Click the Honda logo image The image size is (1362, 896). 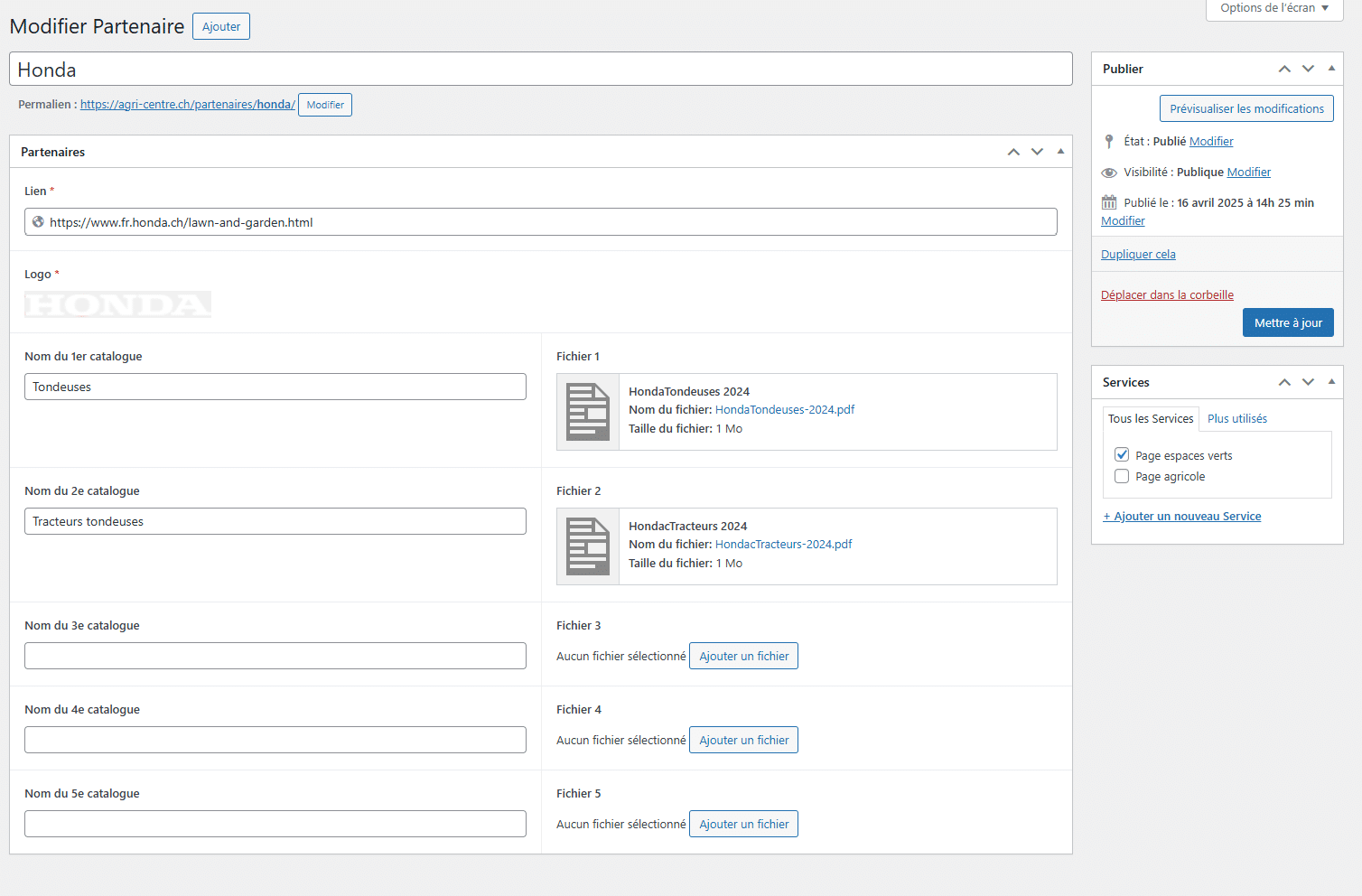click(x=118, y=304)
